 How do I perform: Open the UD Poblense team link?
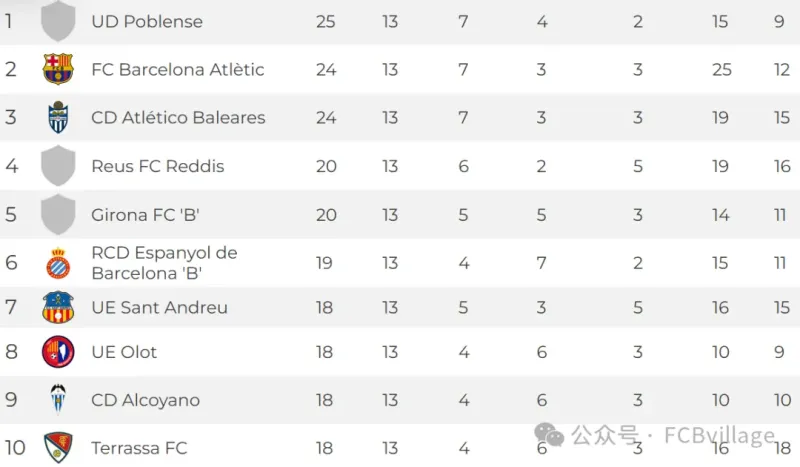point(147,21)
